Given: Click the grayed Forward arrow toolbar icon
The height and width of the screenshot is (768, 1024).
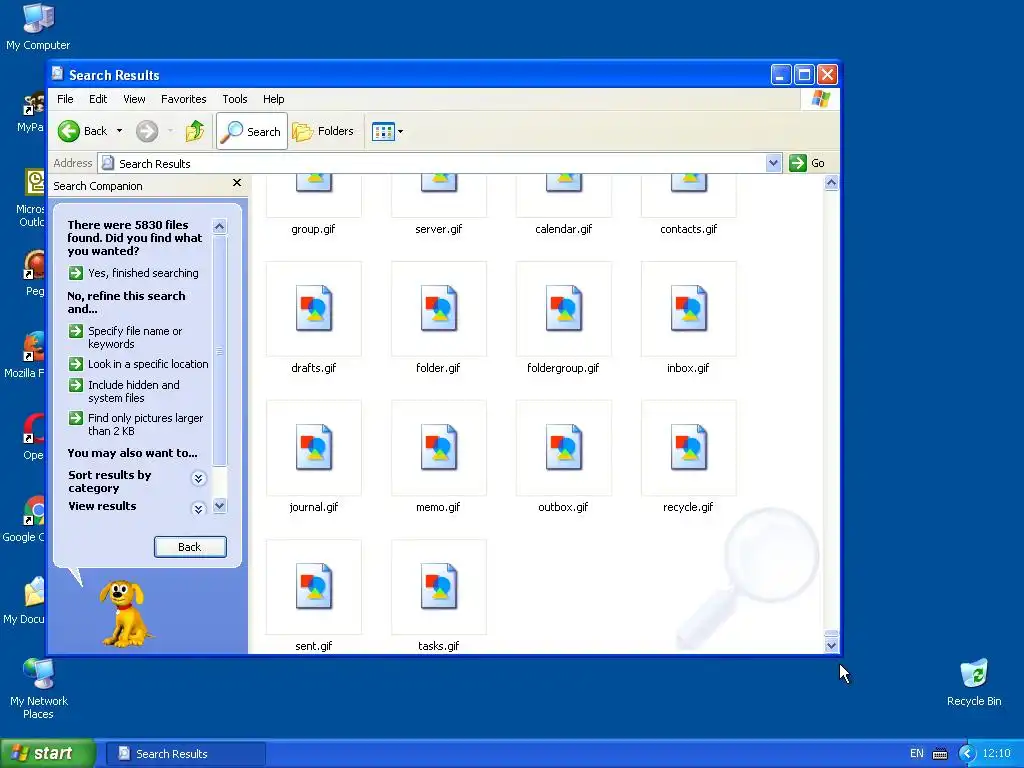Looking at the screenshot, I should pos(147,131).
